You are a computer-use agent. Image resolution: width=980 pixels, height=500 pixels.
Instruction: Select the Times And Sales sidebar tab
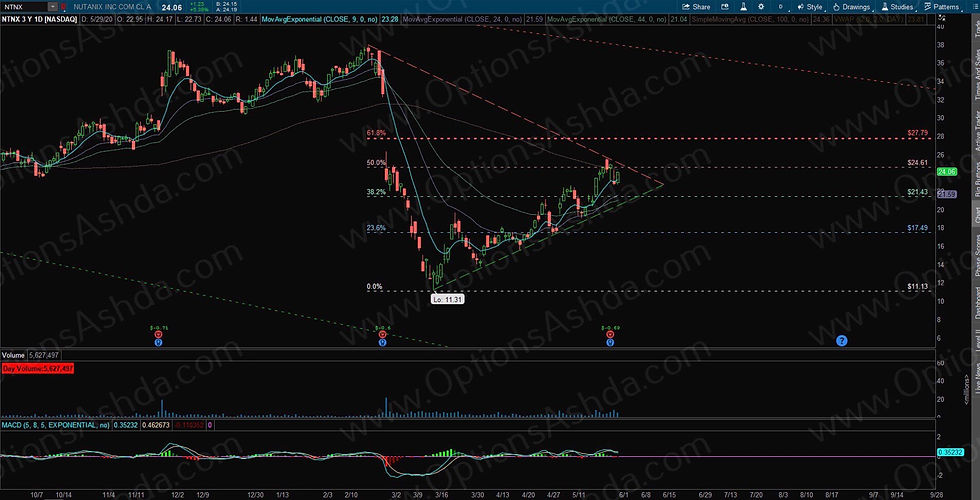975,75
